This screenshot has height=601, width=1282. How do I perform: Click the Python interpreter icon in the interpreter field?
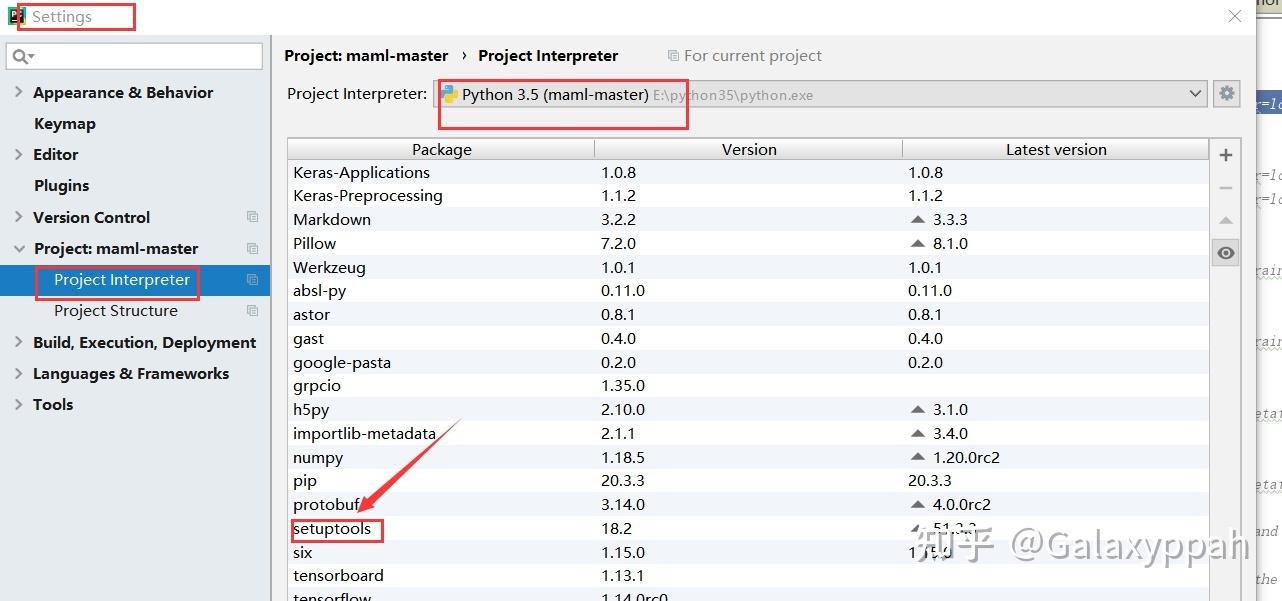(448, 93)
